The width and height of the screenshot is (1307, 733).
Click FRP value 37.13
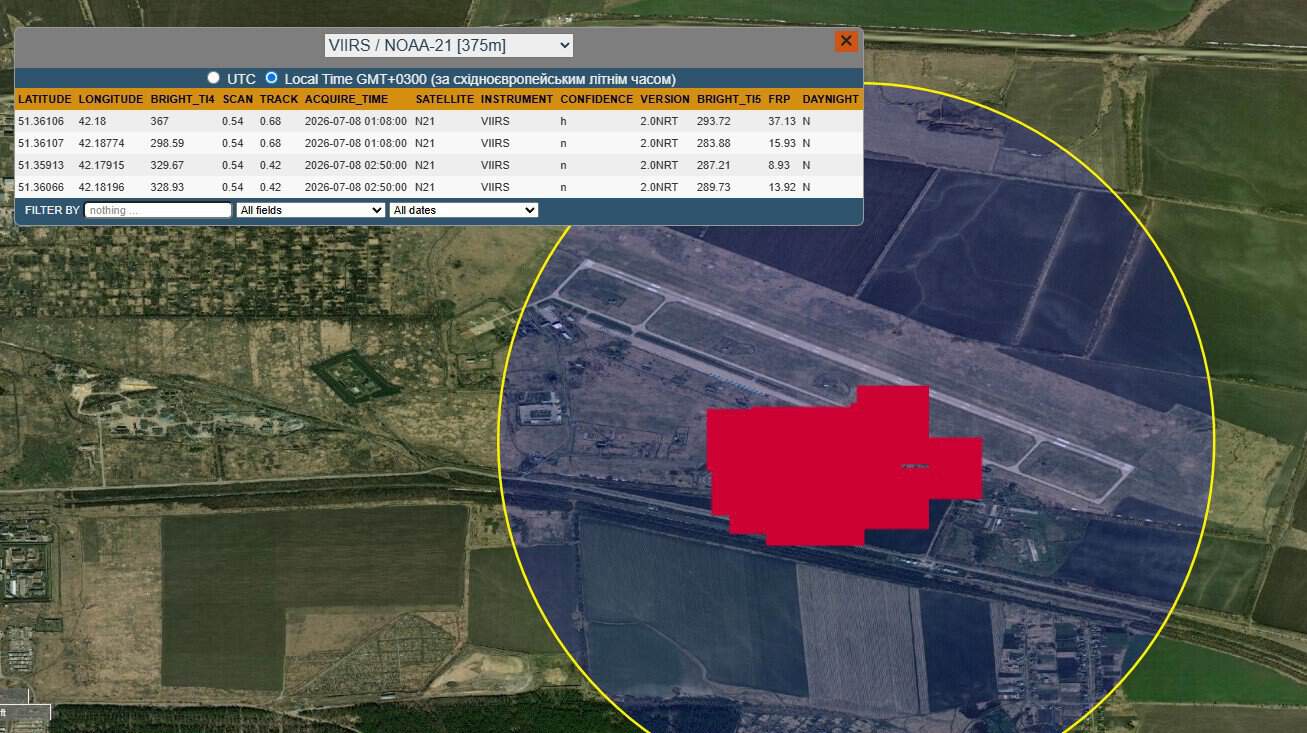tap(782, 121)
